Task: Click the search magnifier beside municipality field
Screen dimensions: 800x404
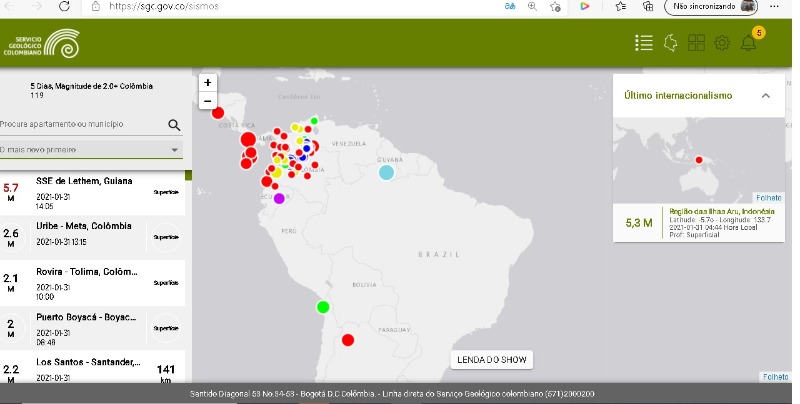Action: click(174, 125)
